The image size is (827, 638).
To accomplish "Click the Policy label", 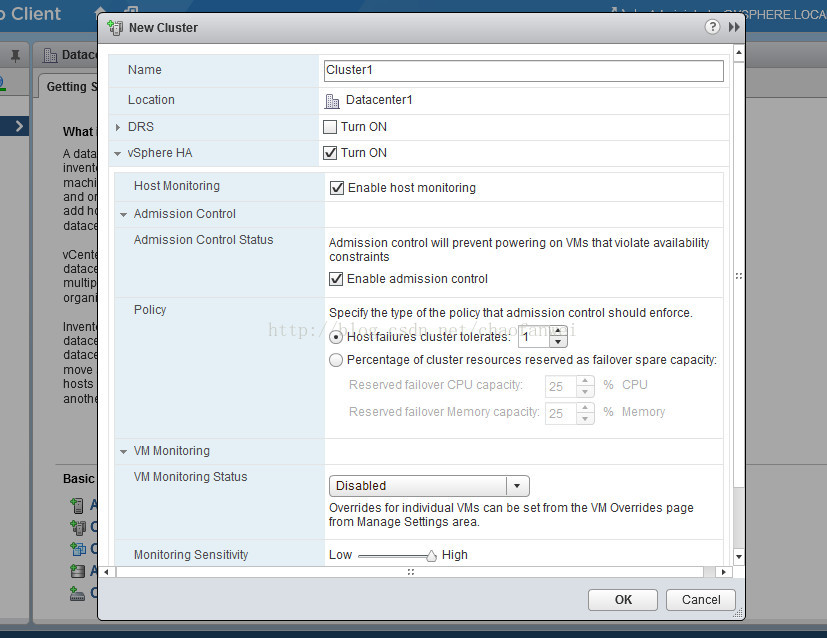I will 150,310.
